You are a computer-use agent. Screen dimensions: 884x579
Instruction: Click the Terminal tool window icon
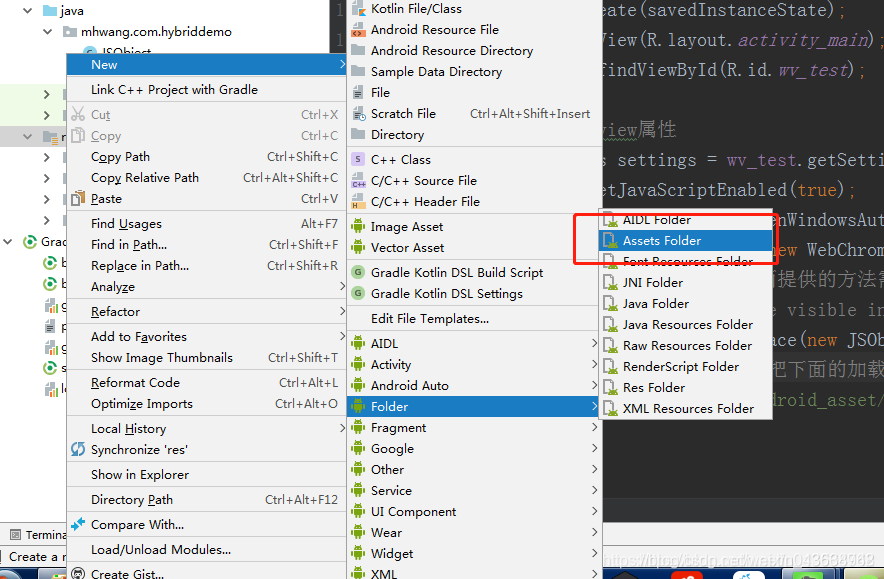pos(15,534)
